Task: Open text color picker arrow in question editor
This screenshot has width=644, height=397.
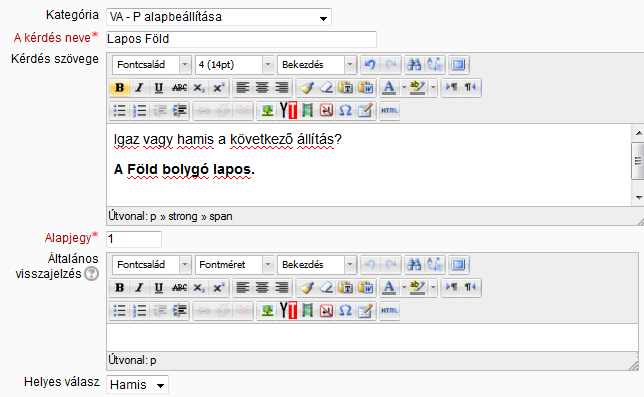Action: [x=404, y=88]
